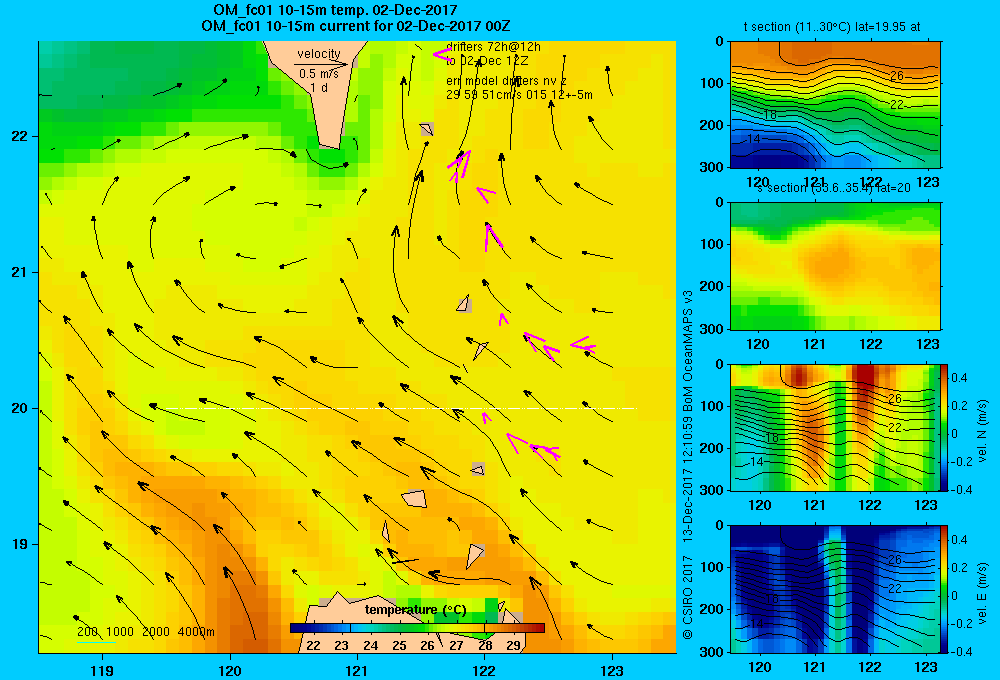Click longitude 123 label below main map

click(x=612, y=670)
